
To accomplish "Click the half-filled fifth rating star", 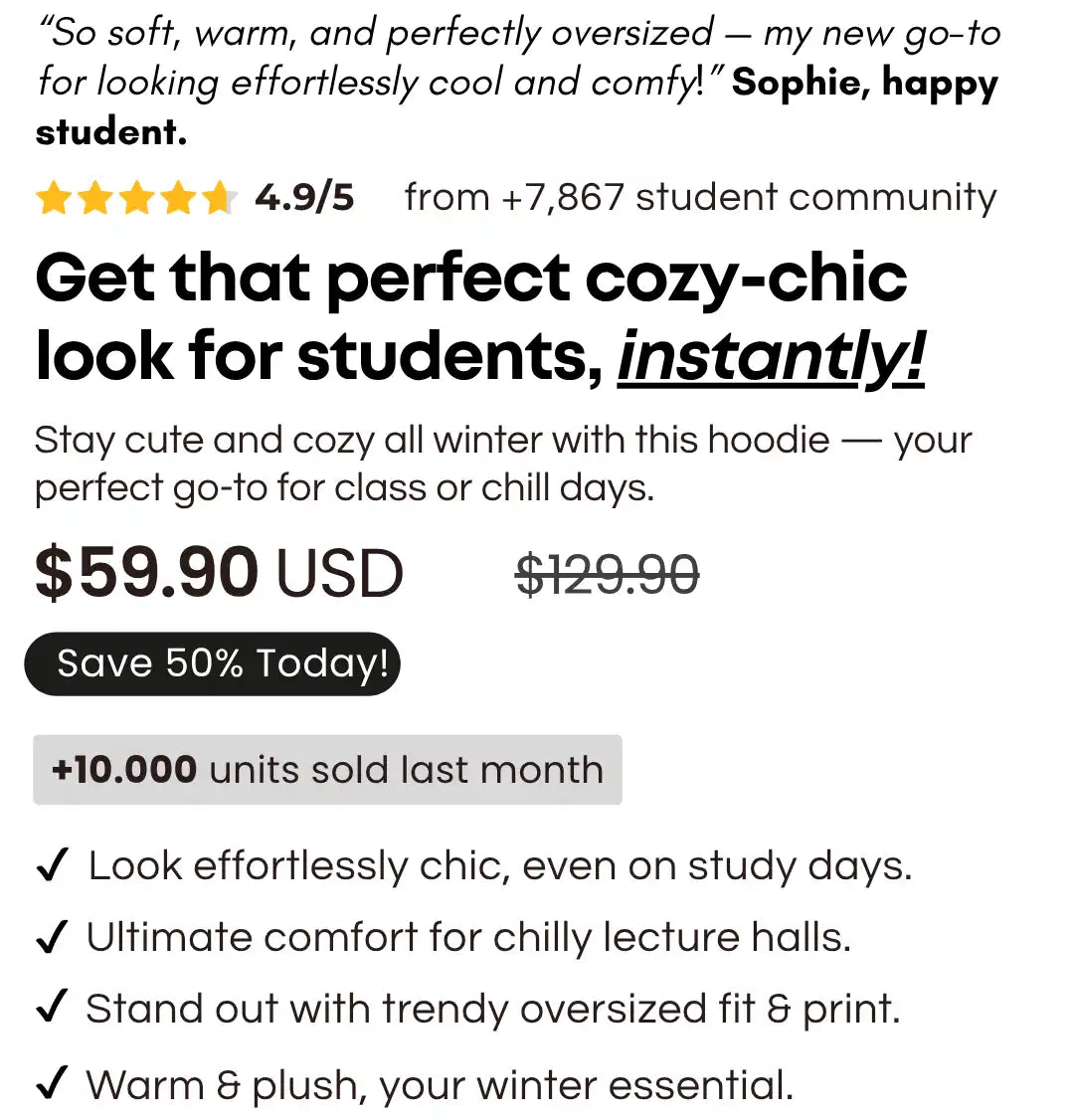I will [218, 200].
